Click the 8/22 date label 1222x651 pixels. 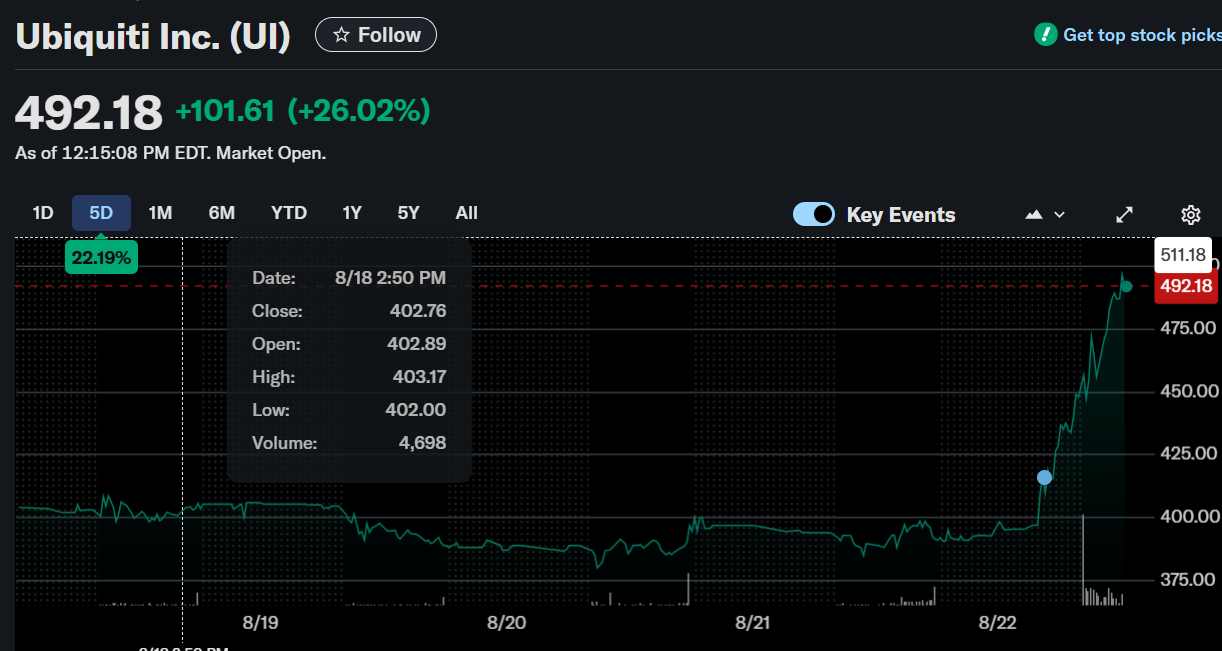point(997,623)
